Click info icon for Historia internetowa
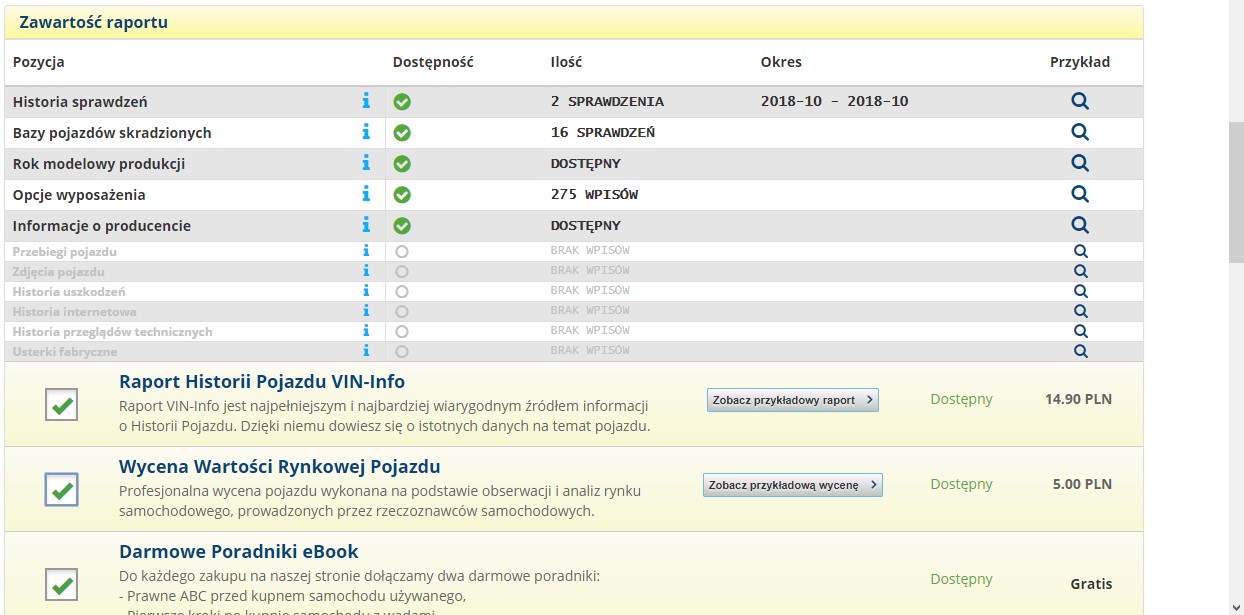 pos(366,311)
